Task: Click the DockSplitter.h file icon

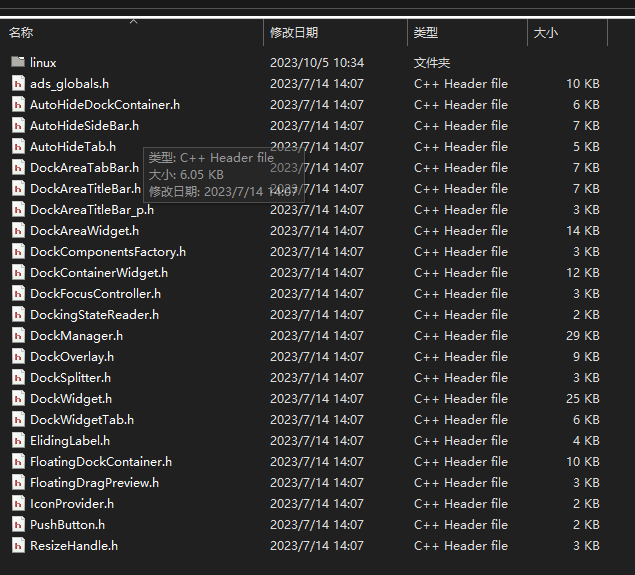Action: click(18, 378)
